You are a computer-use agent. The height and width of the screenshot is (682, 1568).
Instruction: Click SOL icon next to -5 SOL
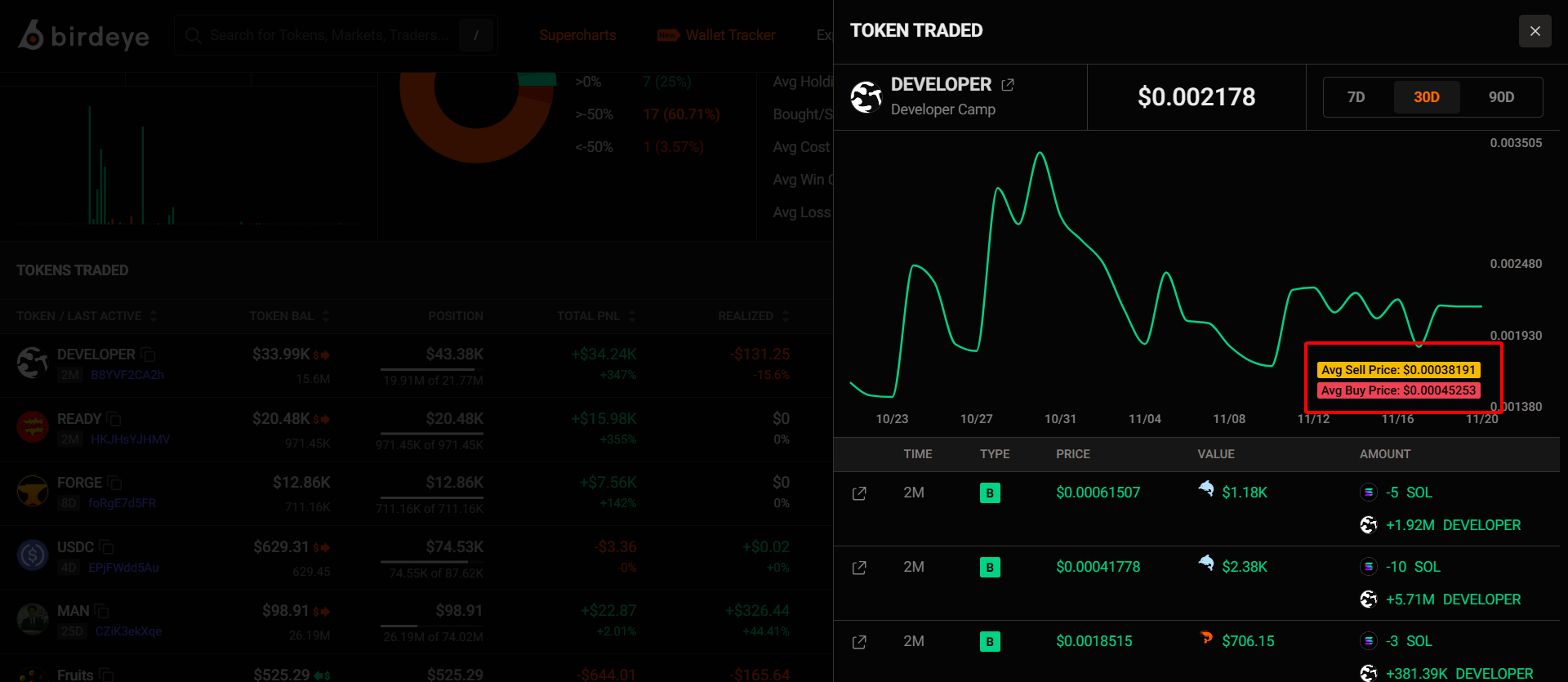pos(1369,493)
